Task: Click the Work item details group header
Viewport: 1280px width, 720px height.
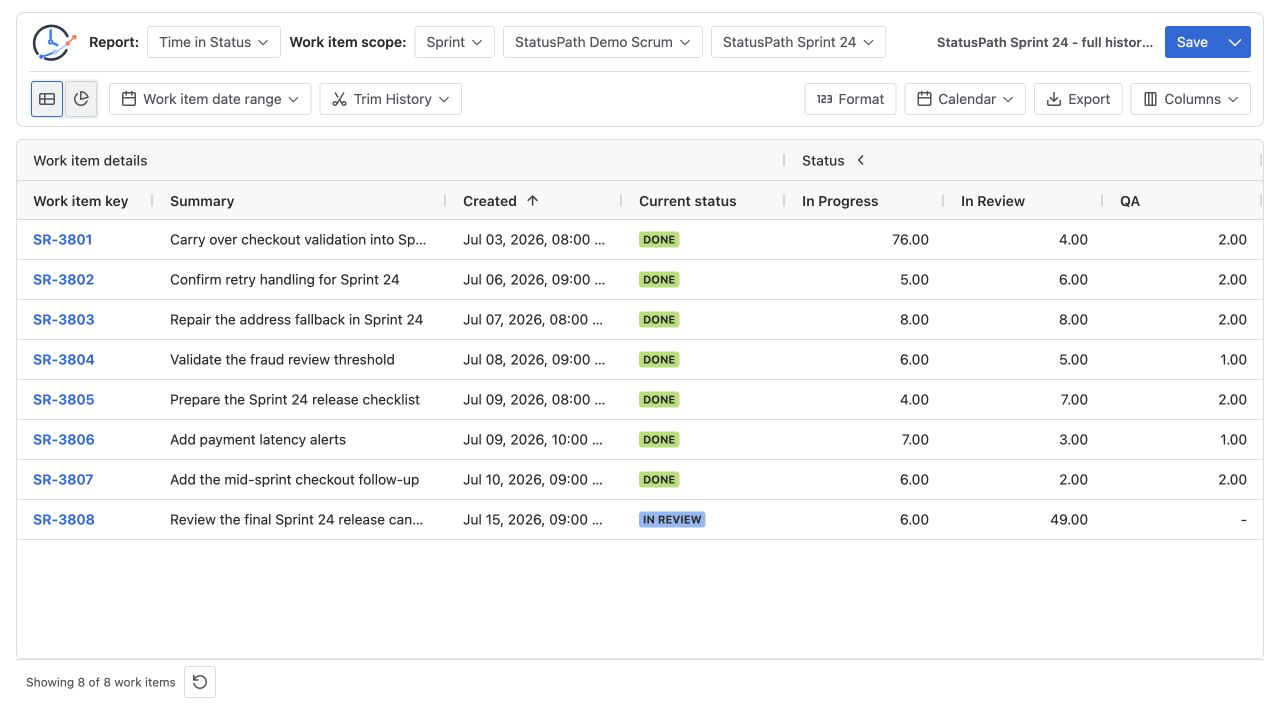Action: pyautogui.click(x=90, y=160)
